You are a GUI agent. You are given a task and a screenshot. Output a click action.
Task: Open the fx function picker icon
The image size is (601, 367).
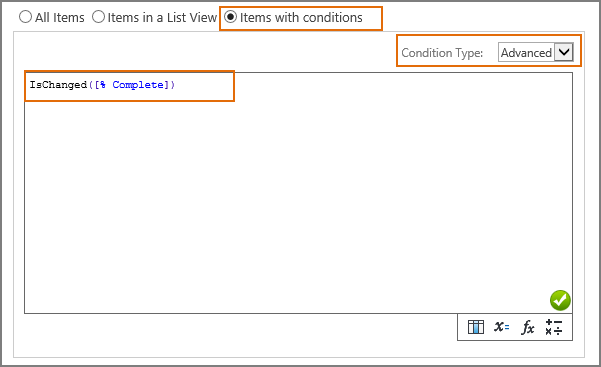pos(528,328)
